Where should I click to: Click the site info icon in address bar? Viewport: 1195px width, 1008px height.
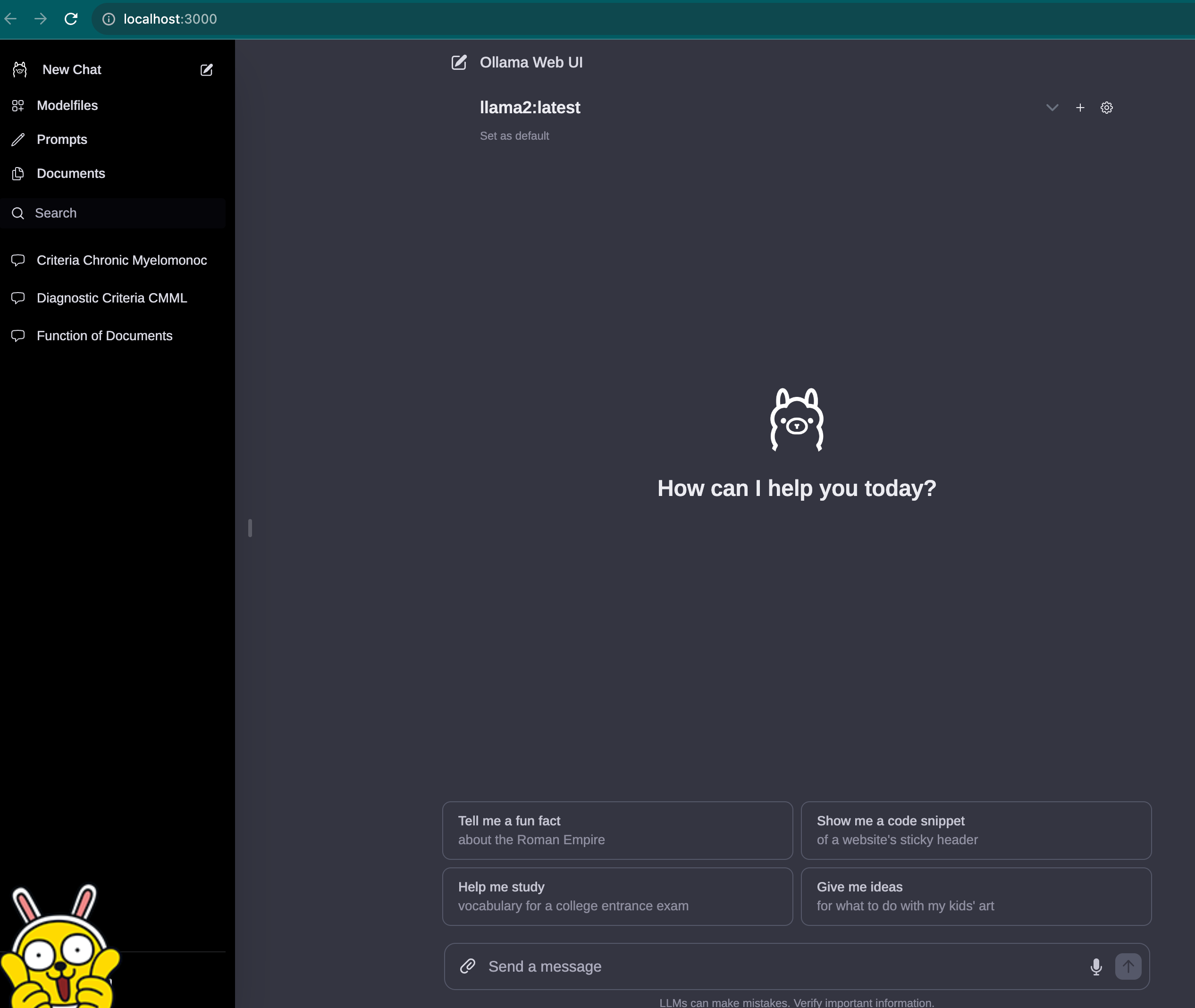click(x=109, y=19)
